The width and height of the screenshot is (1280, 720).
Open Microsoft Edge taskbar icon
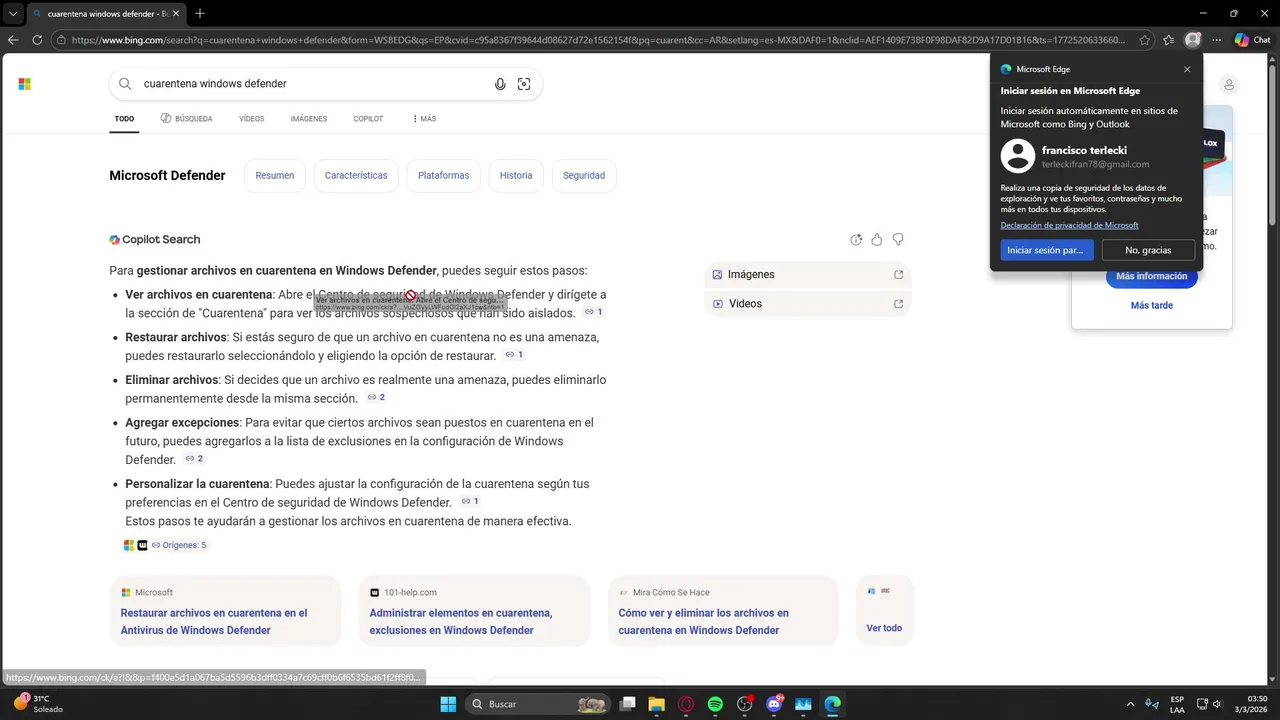(x=832, y=704)
